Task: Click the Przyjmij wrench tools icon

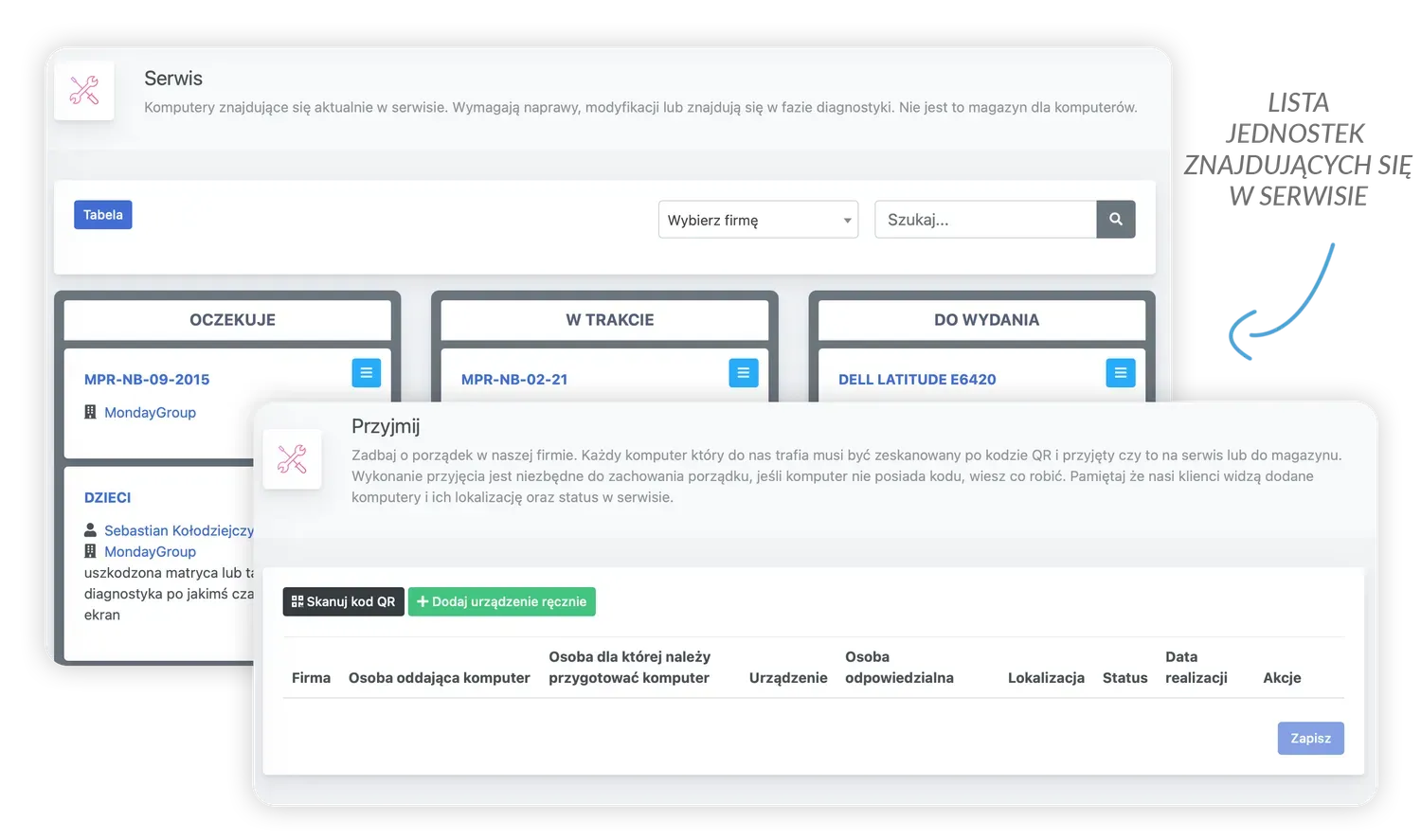Action: (x=292, y=459)
